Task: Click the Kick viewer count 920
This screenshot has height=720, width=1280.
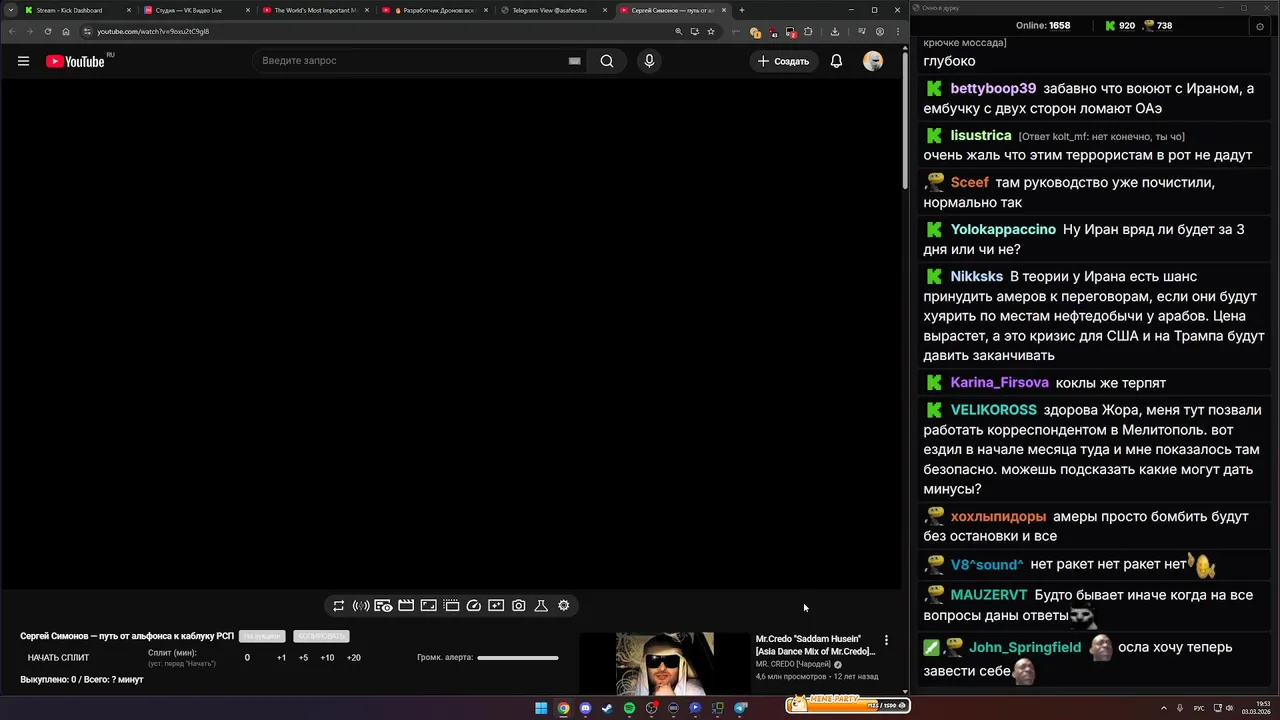Action: (1119, 26)
